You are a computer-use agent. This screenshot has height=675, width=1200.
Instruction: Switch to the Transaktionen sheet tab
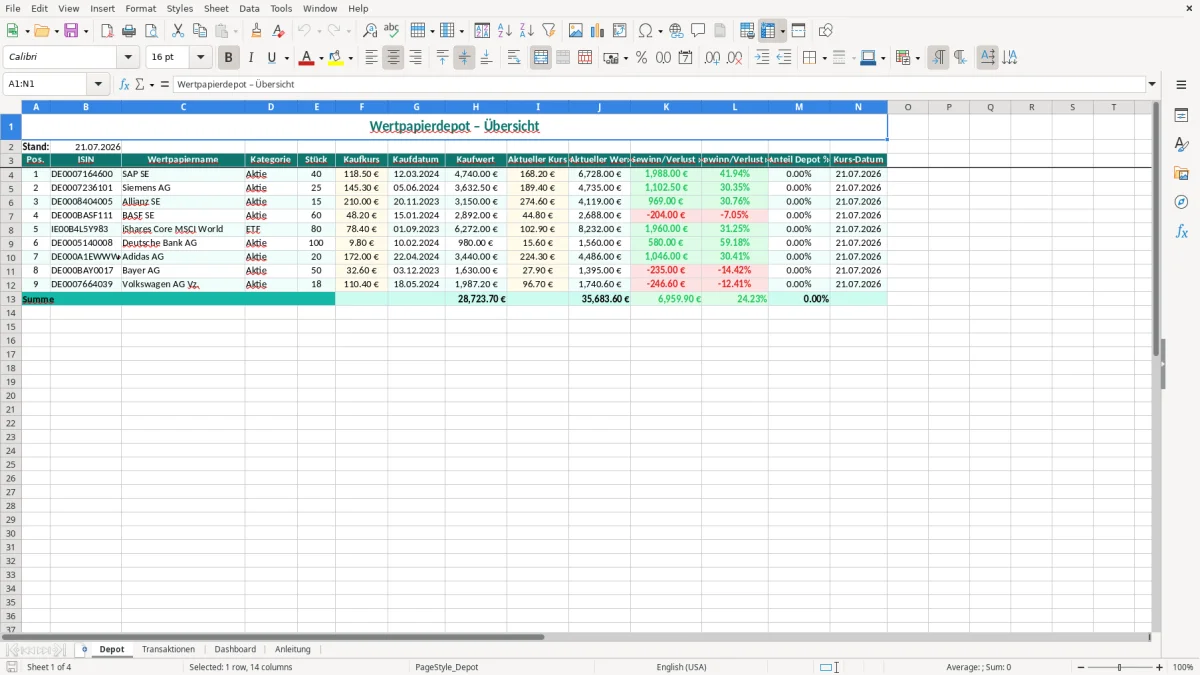pyautogui.click(x=169, y=649)
